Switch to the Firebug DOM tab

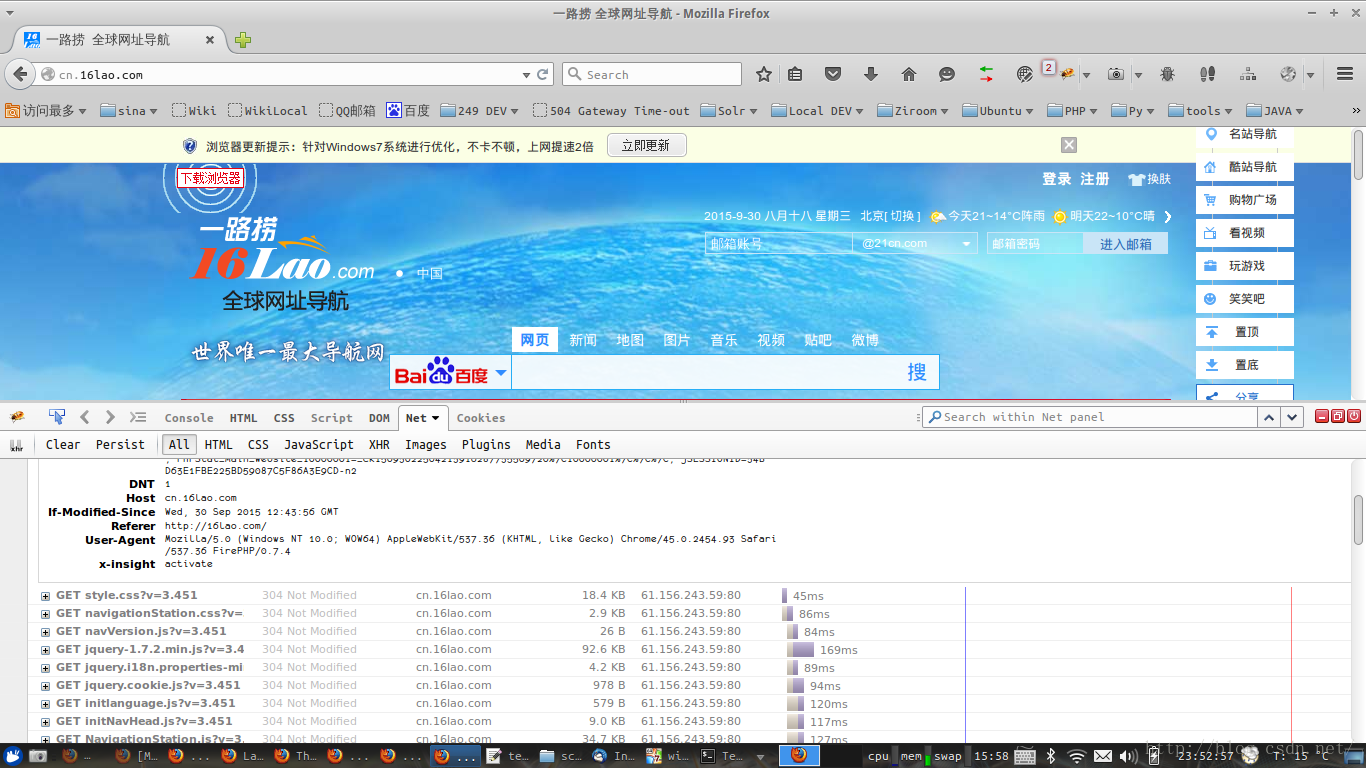pos(379,418)
